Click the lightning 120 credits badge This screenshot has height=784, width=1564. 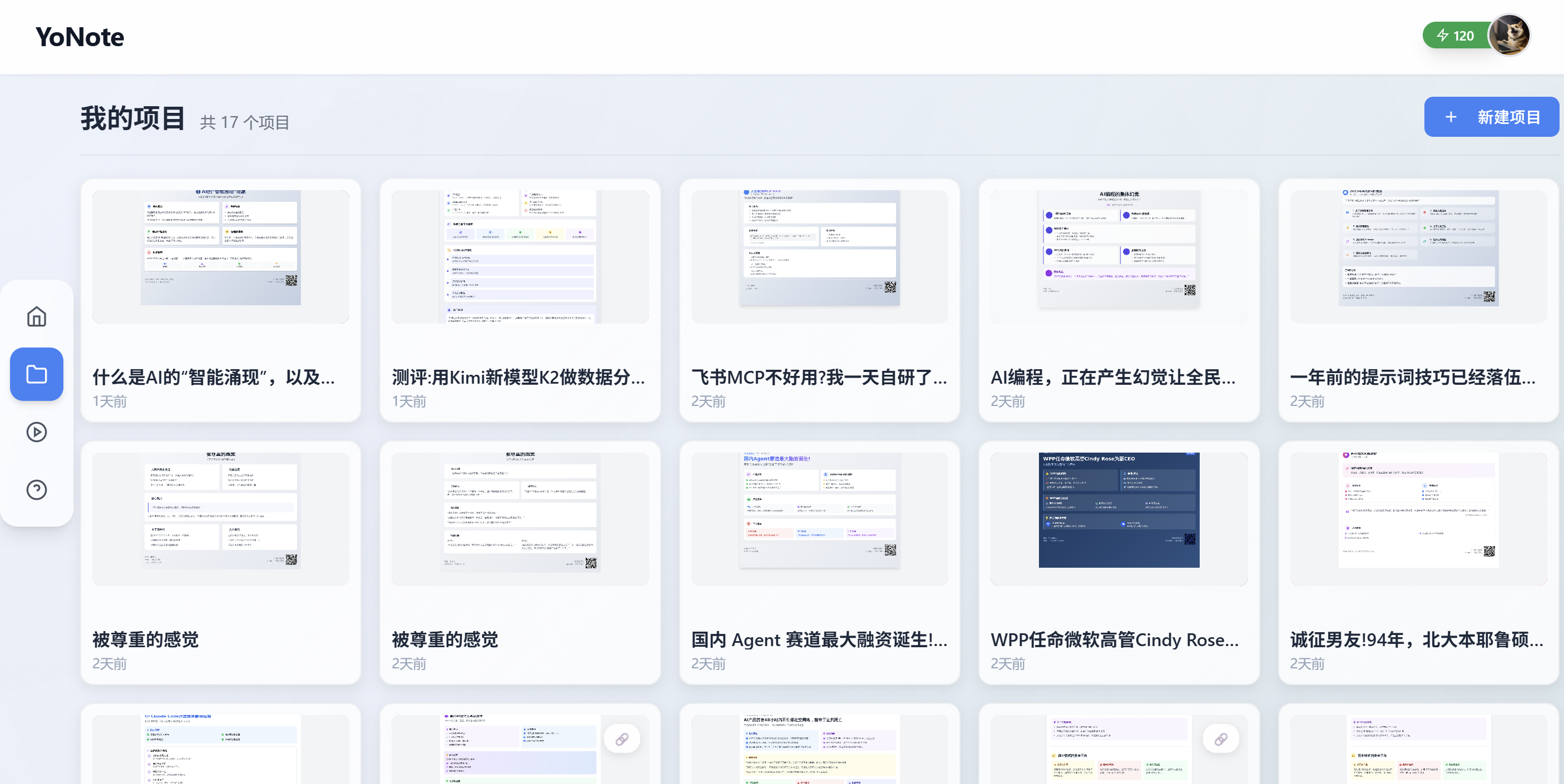click(x=1455, y=36)
